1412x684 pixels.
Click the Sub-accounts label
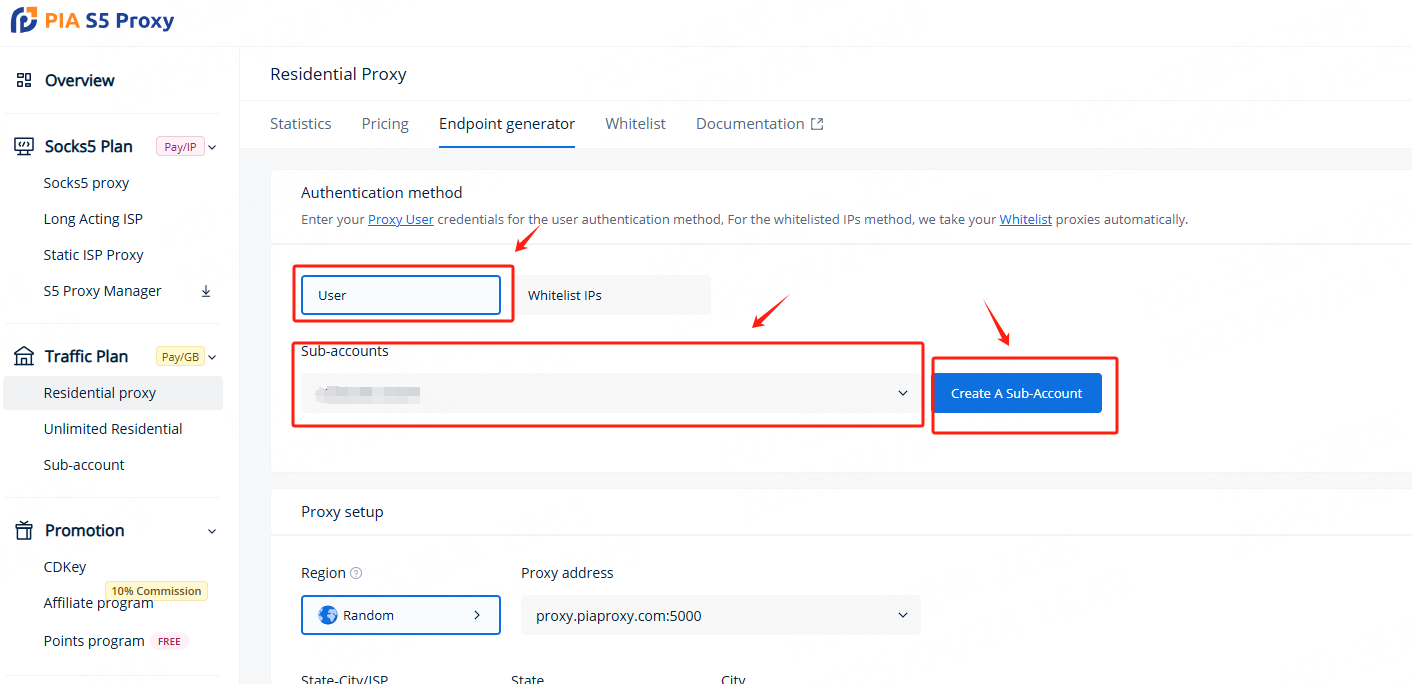pos(345,351)
